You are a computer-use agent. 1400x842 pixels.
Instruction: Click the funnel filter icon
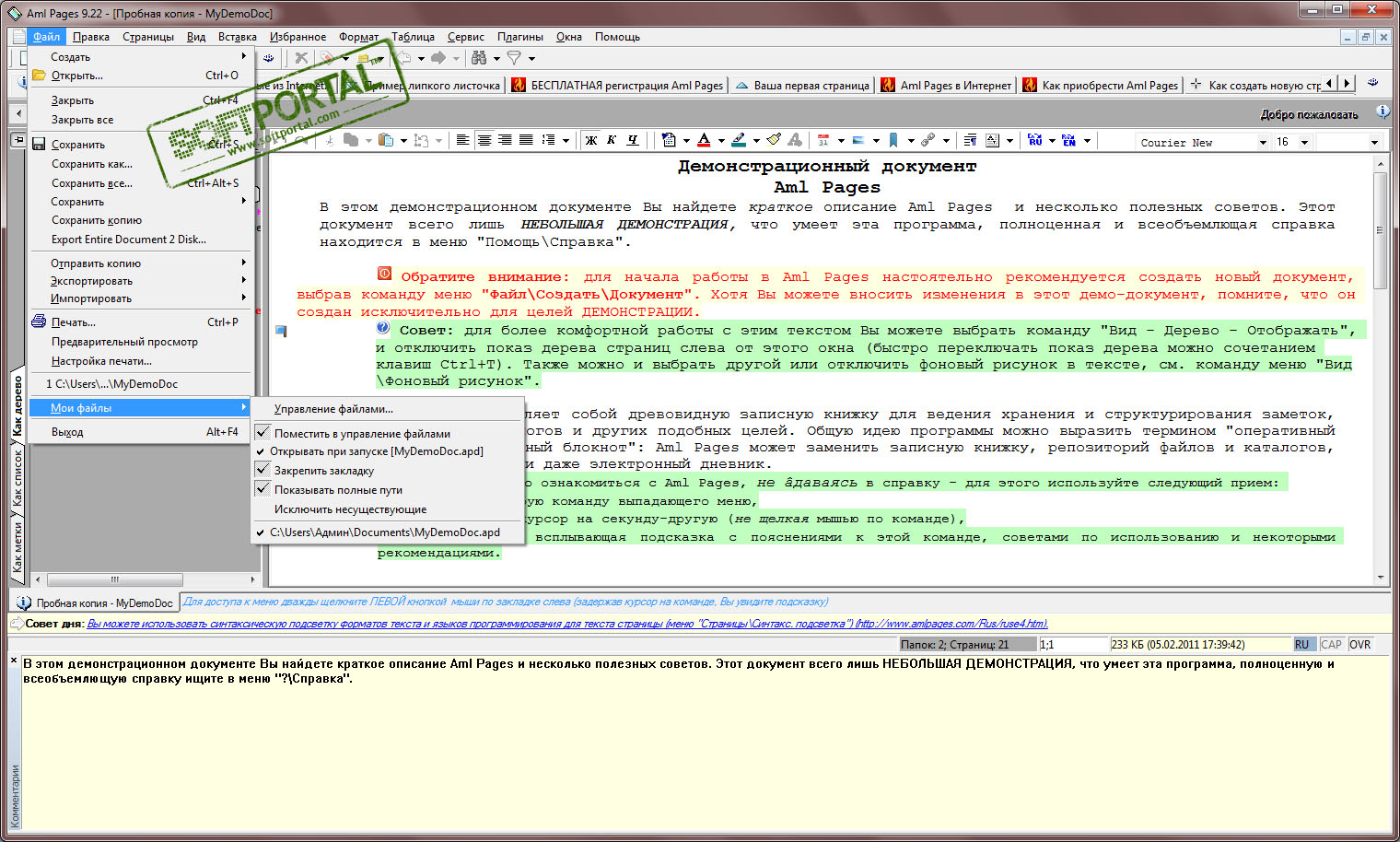click(x=514, y=57)
